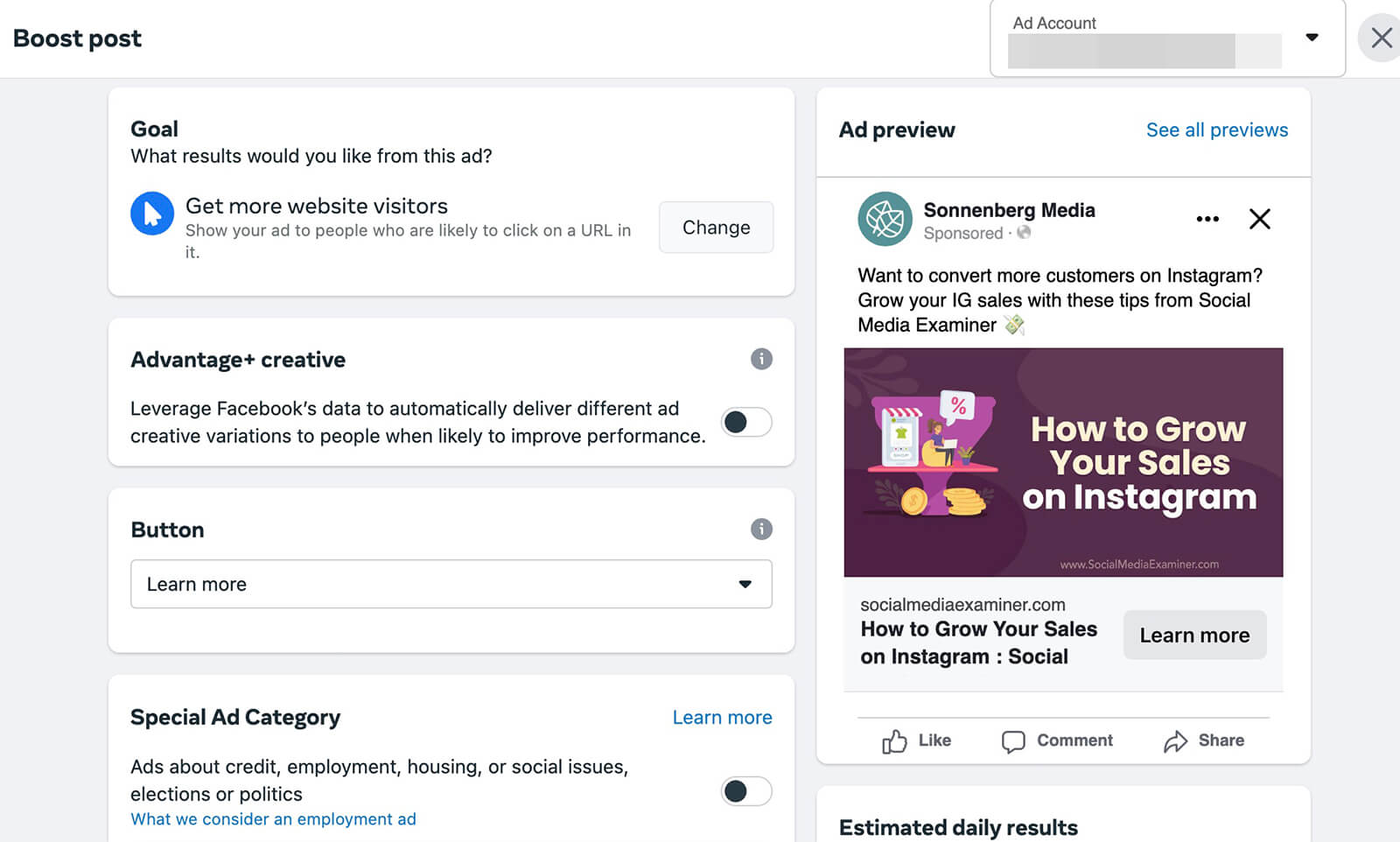Open See all previews link
This screenshot has width=1400, height=842.
click(x=1217, y=130)
